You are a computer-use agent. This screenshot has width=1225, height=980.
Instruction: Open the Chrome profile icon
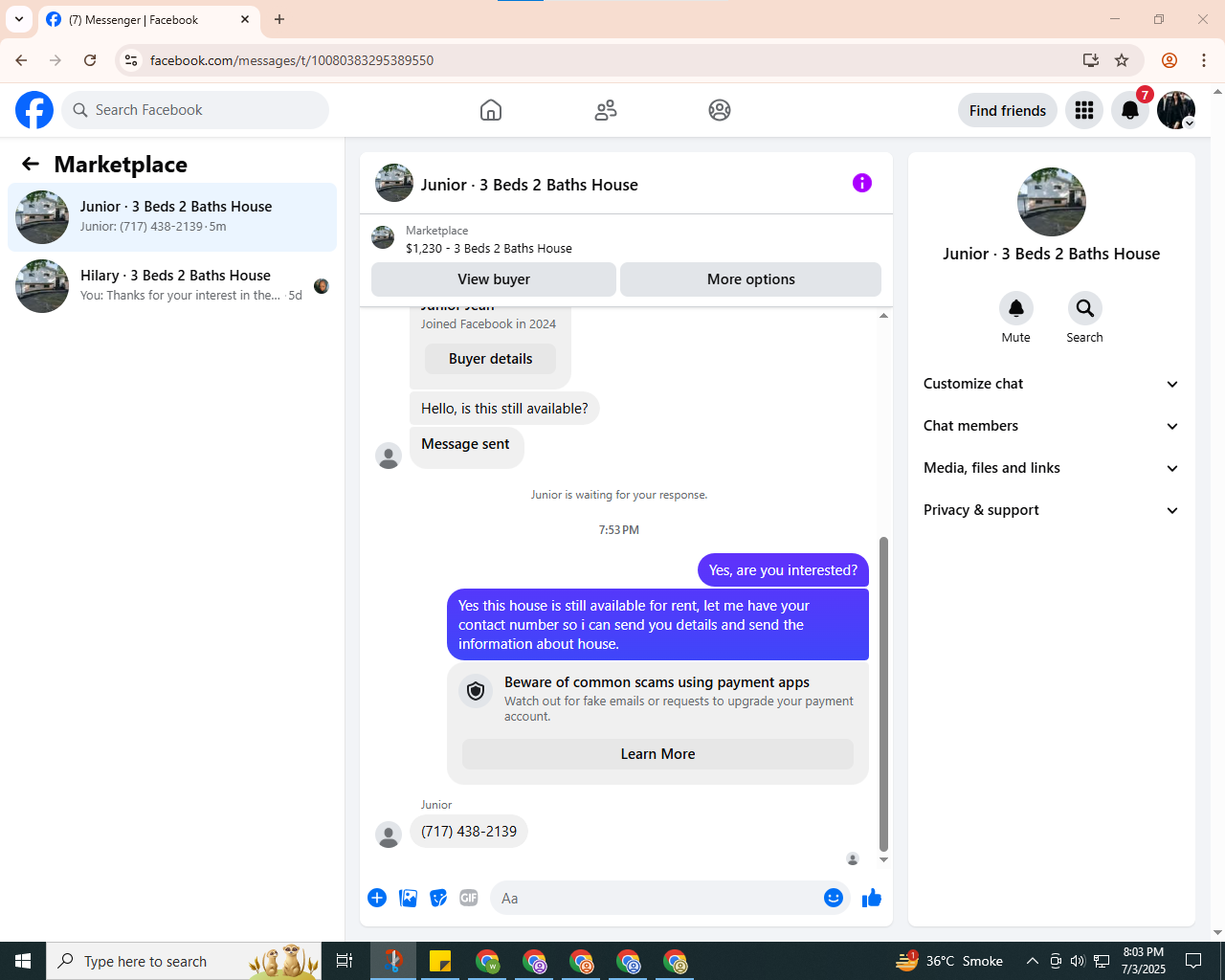[1169, 60]
